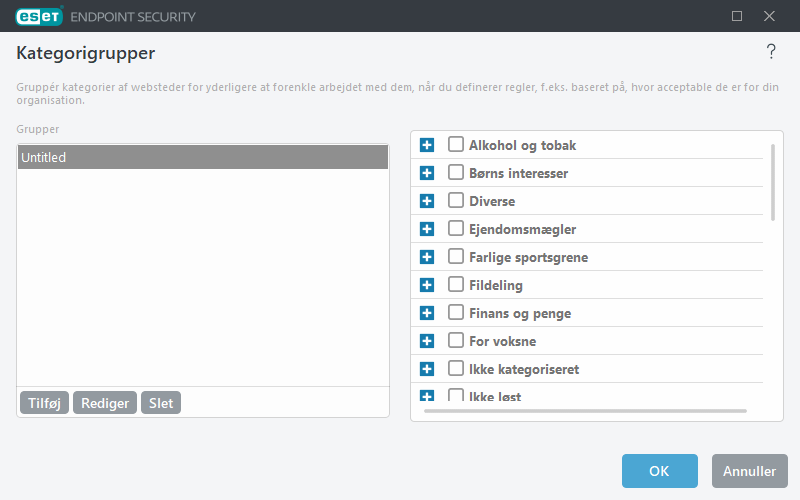
Task: Expand the Farlige sportsgrene category
Action: (427, 257)
